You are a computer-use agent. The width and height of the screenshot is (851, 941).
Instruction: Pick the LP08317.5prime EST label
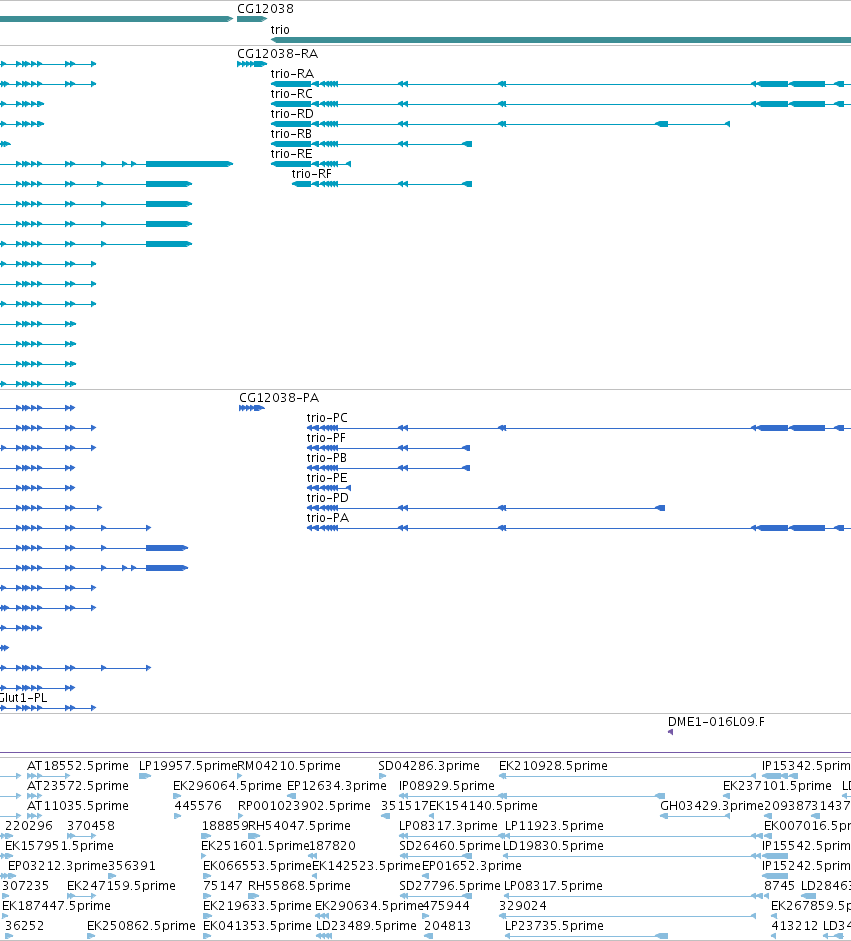[553, 886]
